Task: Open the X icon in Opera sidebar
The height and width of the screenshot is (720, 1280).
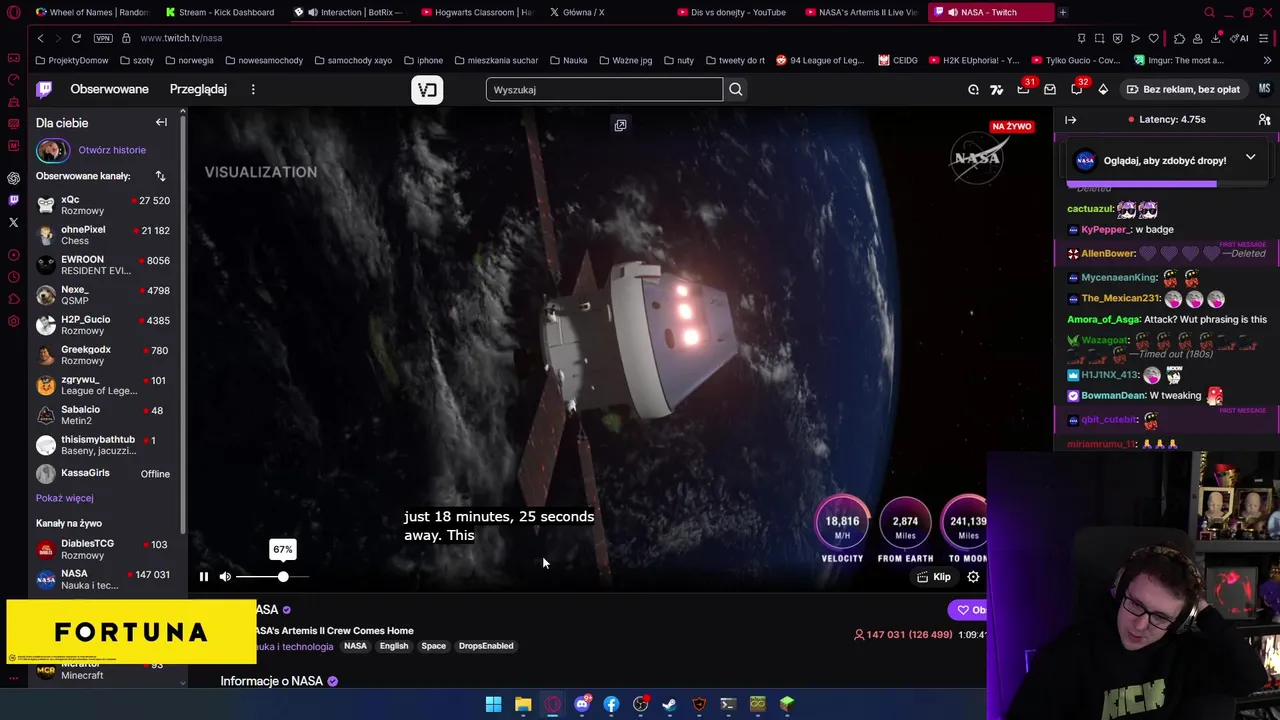Action: coord(13,222)
